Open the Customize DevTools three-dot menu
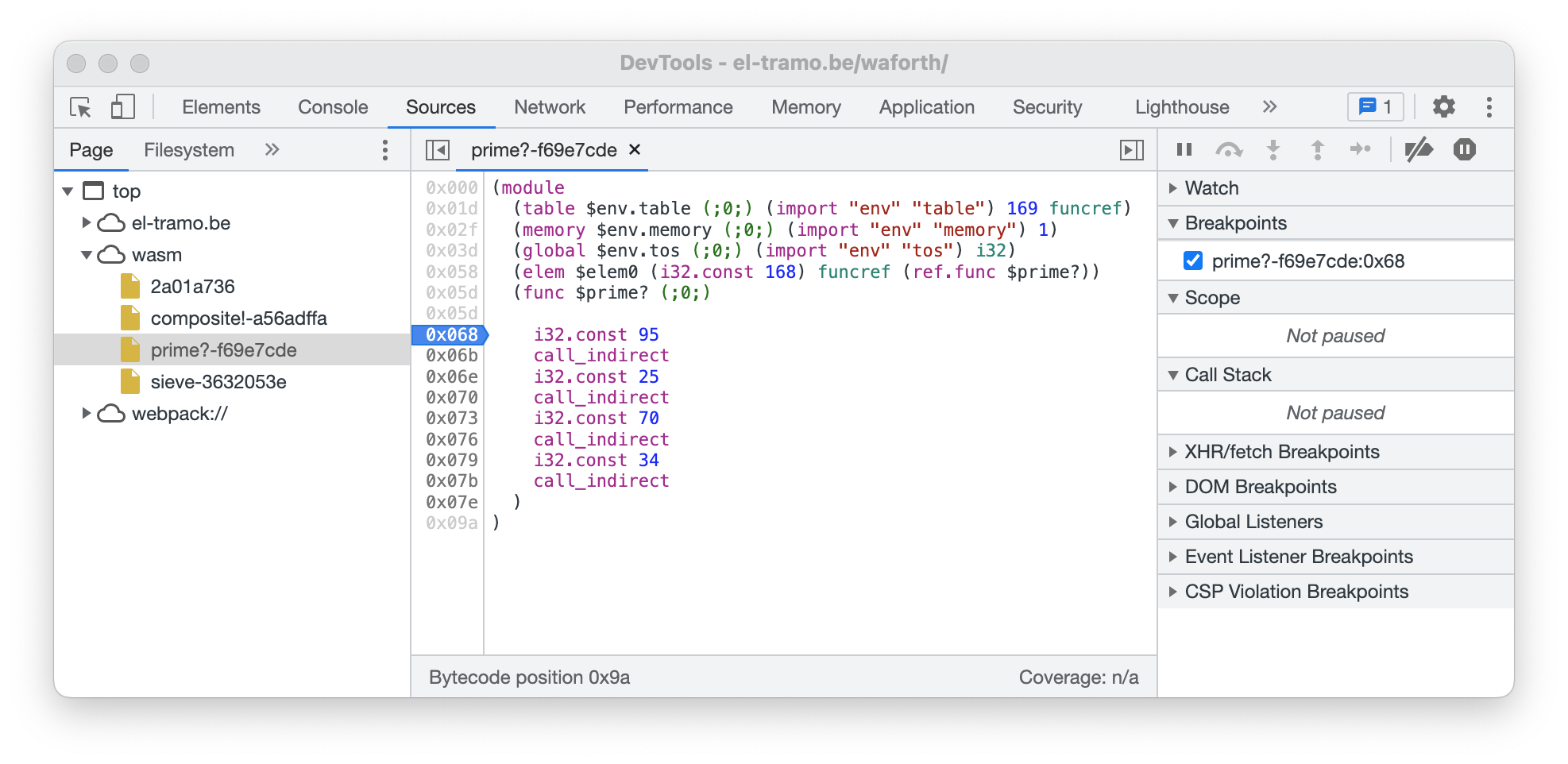This screenshot has width=1568, height=764. tap(1489, 107)
